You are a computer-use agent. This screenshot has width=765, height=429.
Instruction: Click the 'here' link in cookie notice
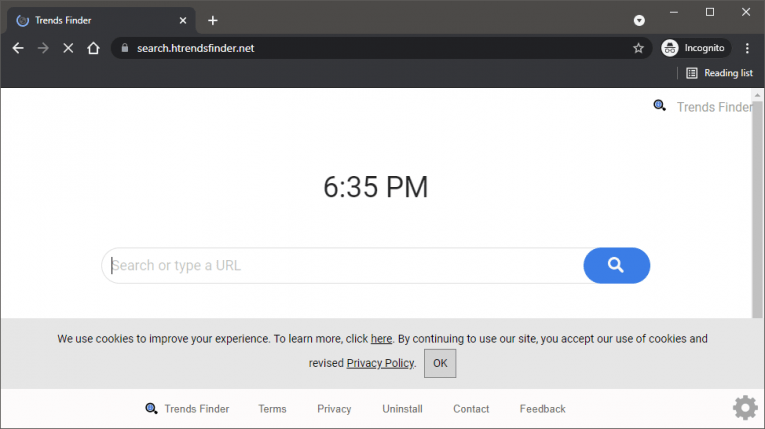click(381, 339)
